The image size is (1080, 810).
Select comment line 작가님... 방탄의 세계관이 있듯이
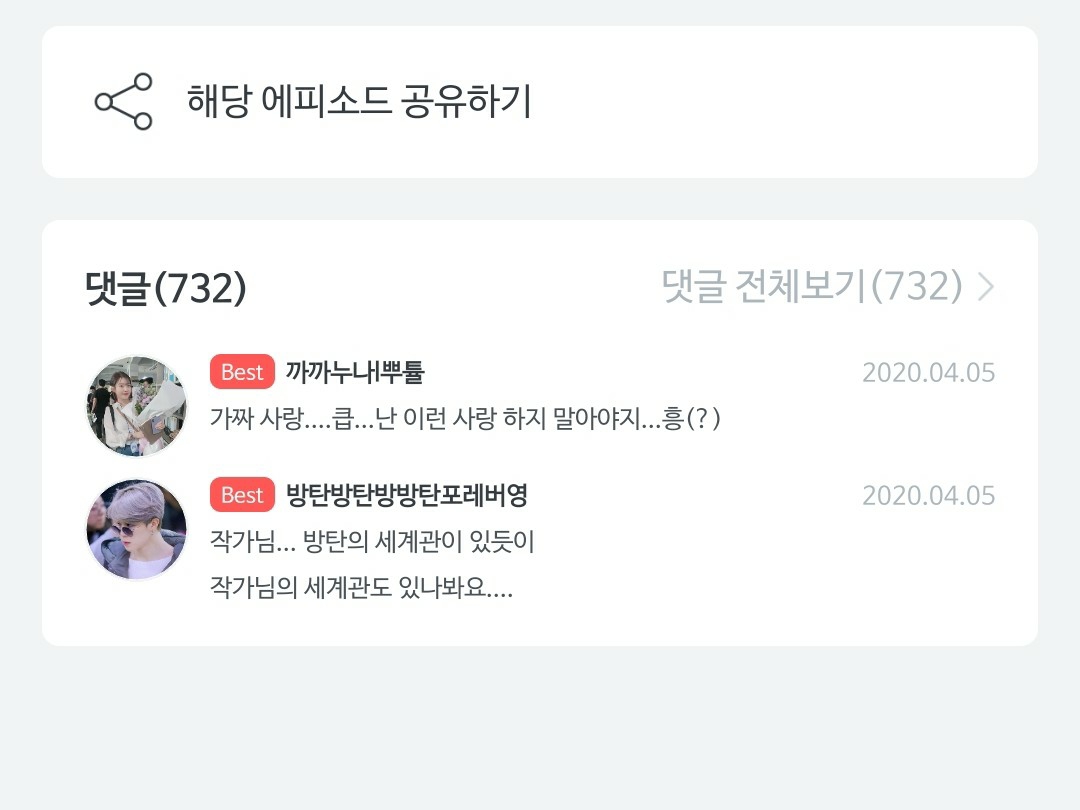point(372,541)
